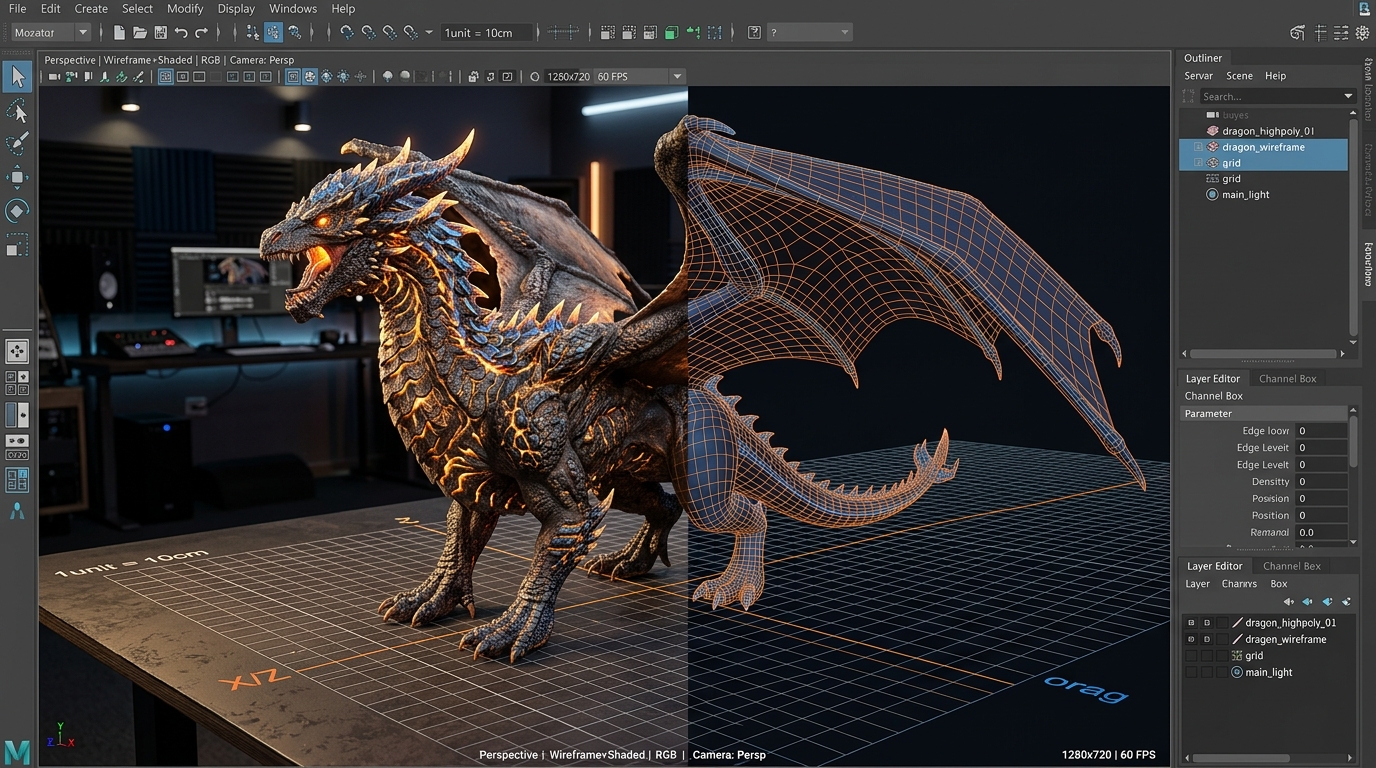Click the first layer arrow button in Layer Editor
The height and width of the screenshot is (768, 1376).
(x=1288, y=602)
